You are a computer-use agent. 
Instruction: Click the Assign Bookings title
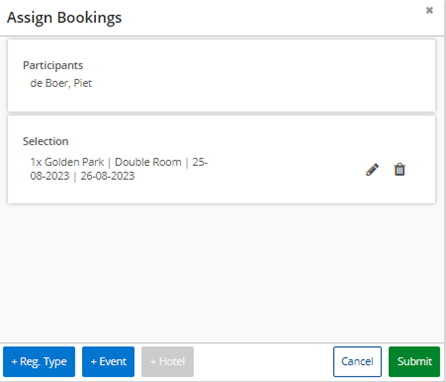(64, 18)
